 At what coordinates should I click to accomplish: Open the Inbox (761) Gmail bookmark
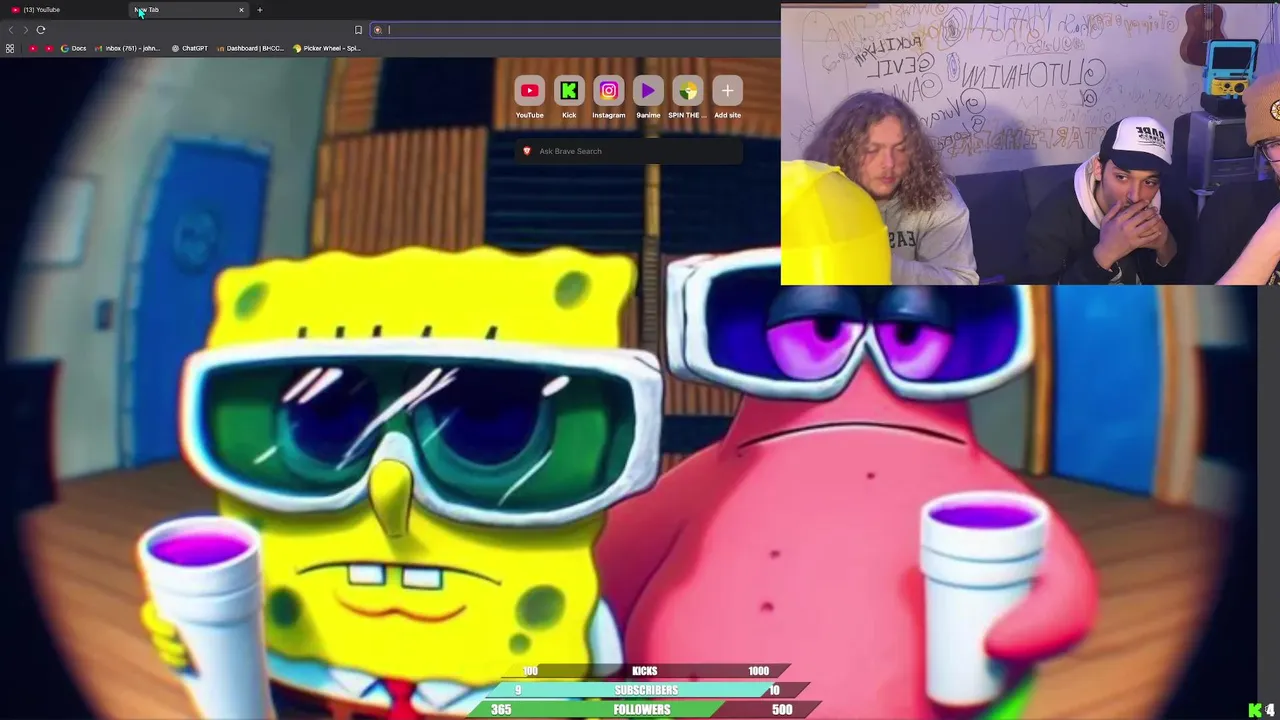point(127,48)
